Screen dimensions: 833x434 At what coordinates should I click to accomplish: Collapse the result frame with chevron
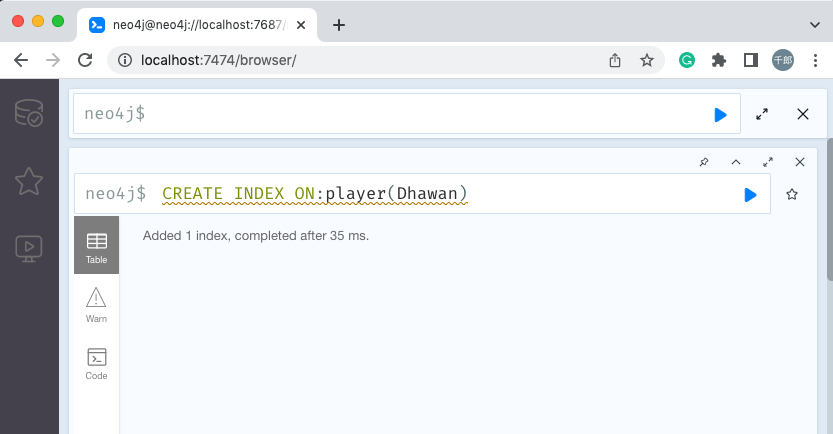click(x=736, y=162)
